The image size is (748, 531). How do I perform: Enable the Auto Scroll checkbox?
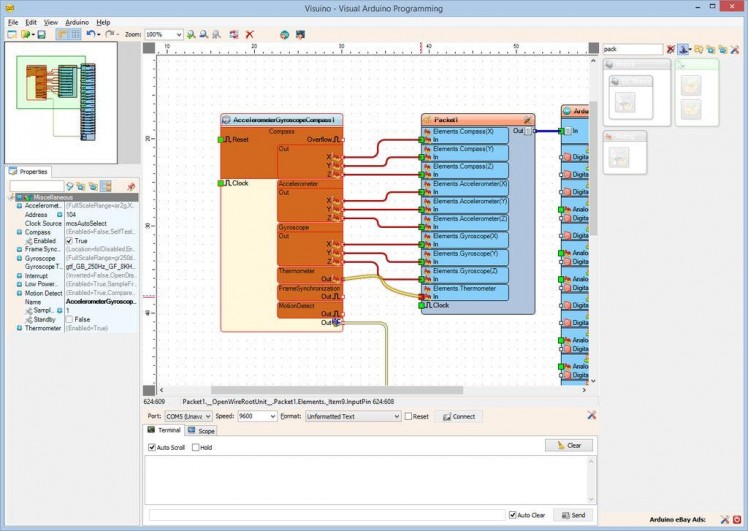tap(152, 447)
